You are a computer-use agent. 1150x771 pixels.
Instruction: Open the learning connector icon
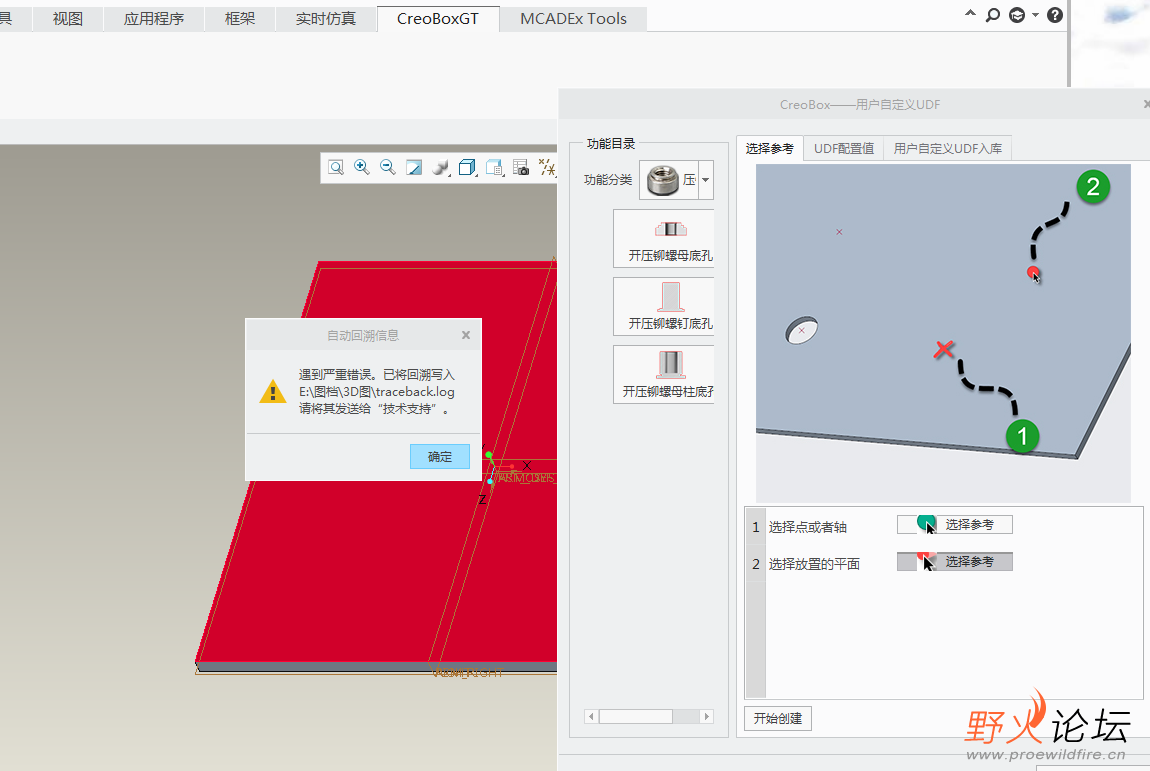[1017, 15]
